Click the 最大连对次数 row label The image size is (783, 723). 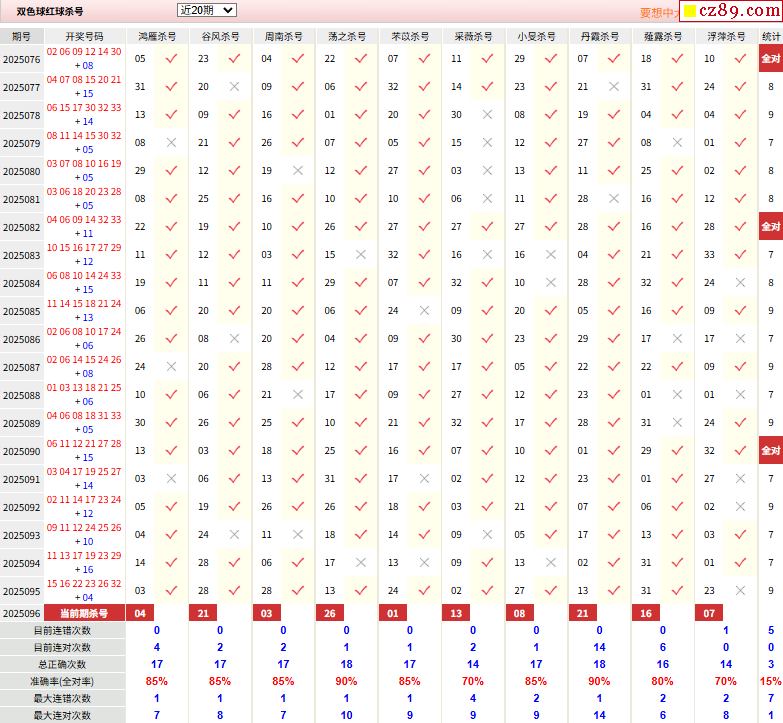[x=62, y=715]
